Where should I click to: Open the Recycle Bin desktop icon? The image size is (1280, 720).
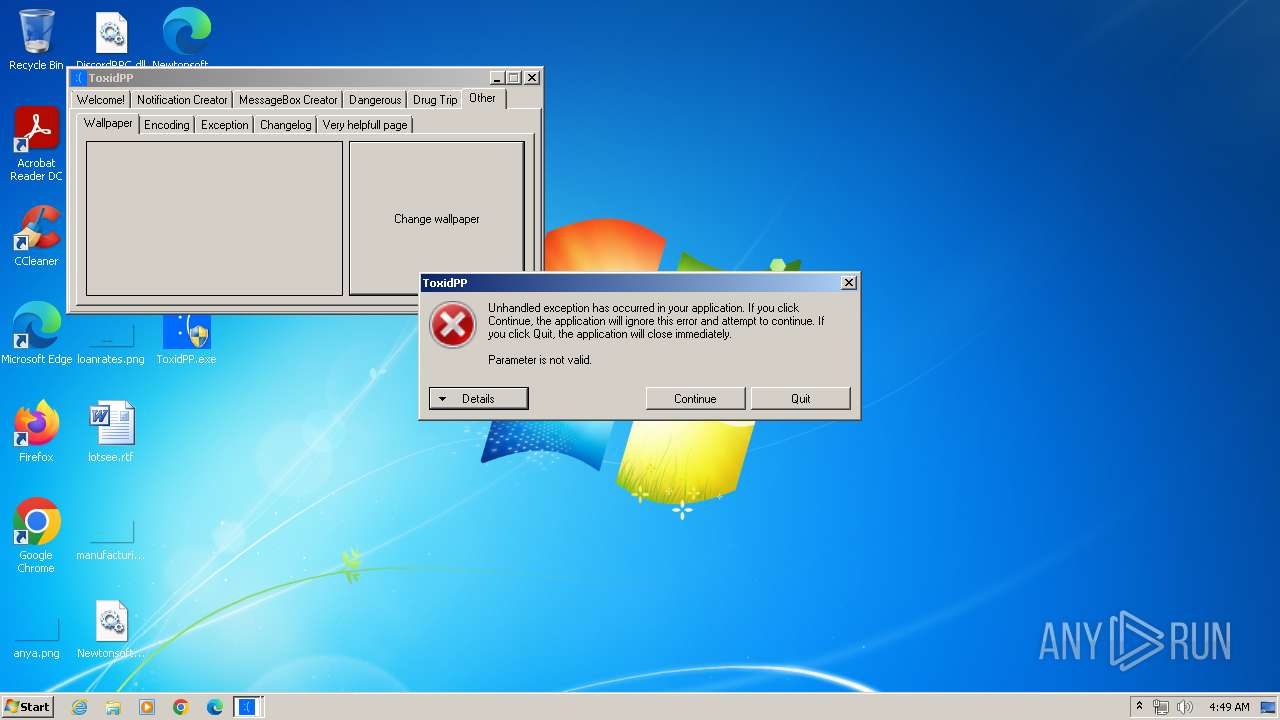pos(36,40)
